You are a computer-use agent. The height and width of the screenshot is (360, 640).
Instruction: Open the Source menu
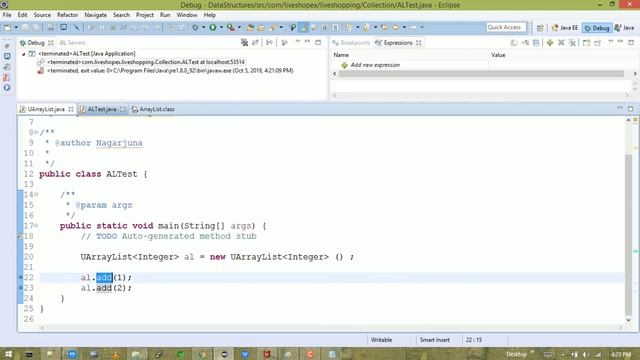pyautogui.click(x=42, y=15)
